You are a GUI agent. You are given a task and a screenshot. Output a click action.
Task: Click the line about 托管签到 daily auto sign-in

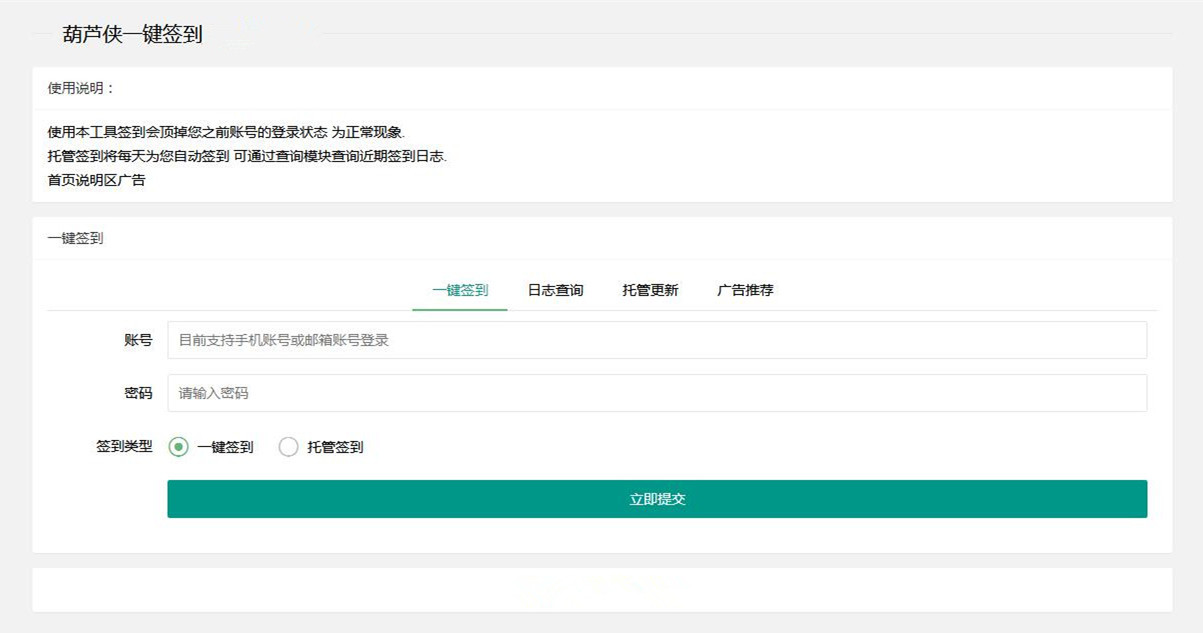pos(247,156)
